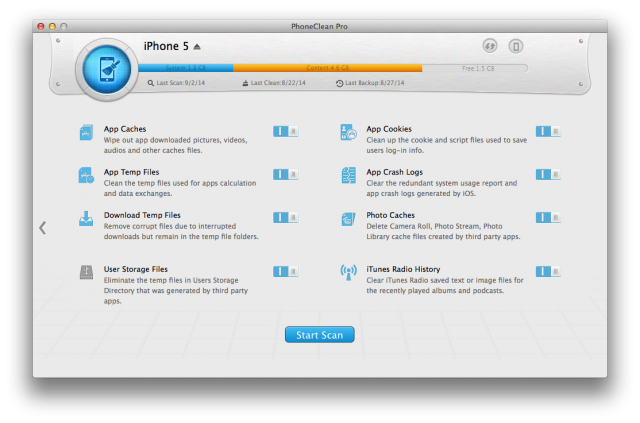This screenshot has width=640, height=423.
Task: Click the large PhoneClean broom logo
Action: coord(107,69)
